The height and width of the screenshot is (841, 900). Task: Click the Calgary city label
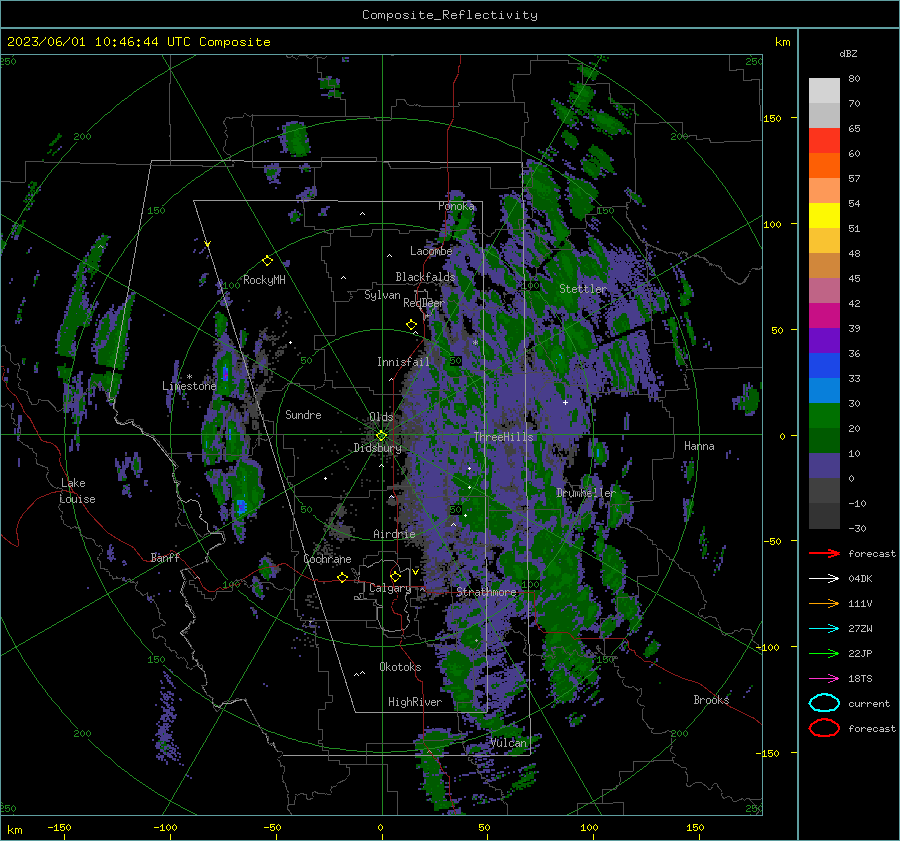click(390, 588)
